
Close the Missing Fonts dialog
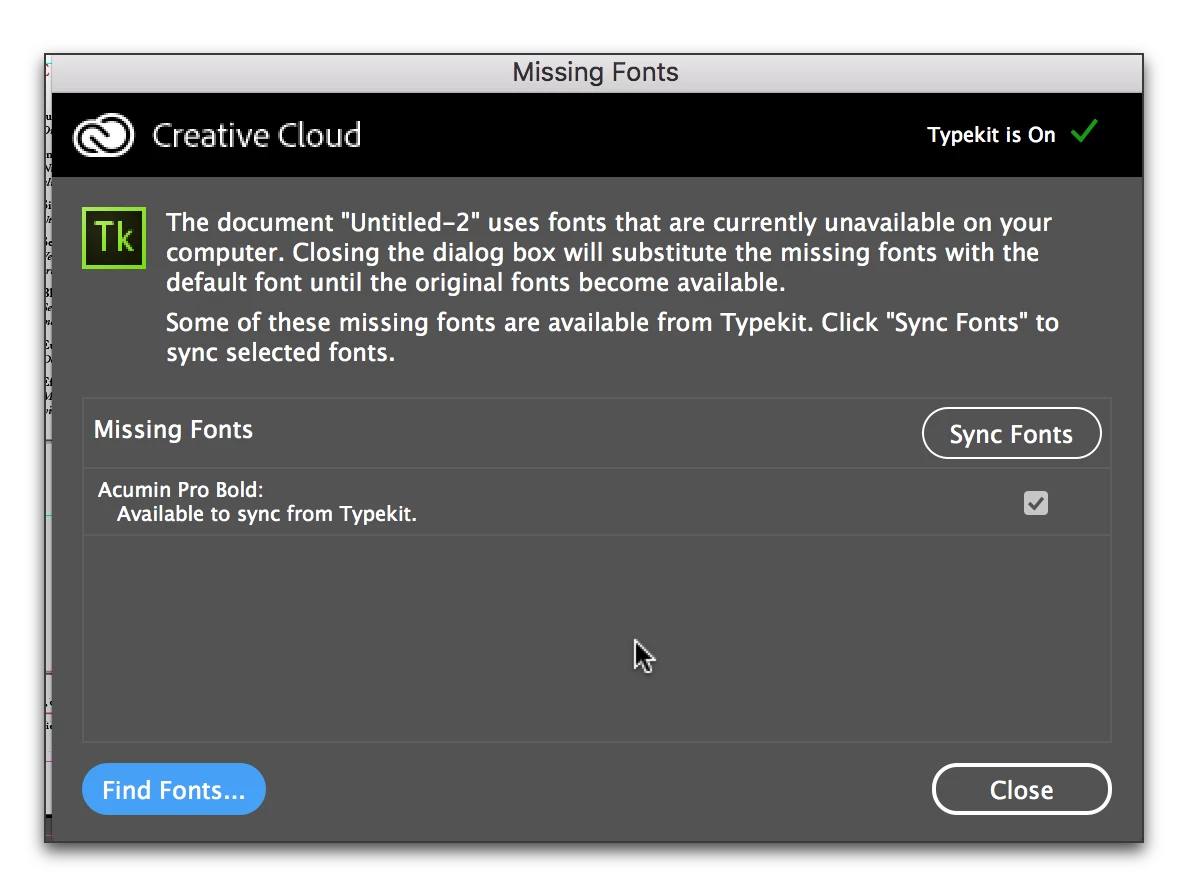point(1021,790)
